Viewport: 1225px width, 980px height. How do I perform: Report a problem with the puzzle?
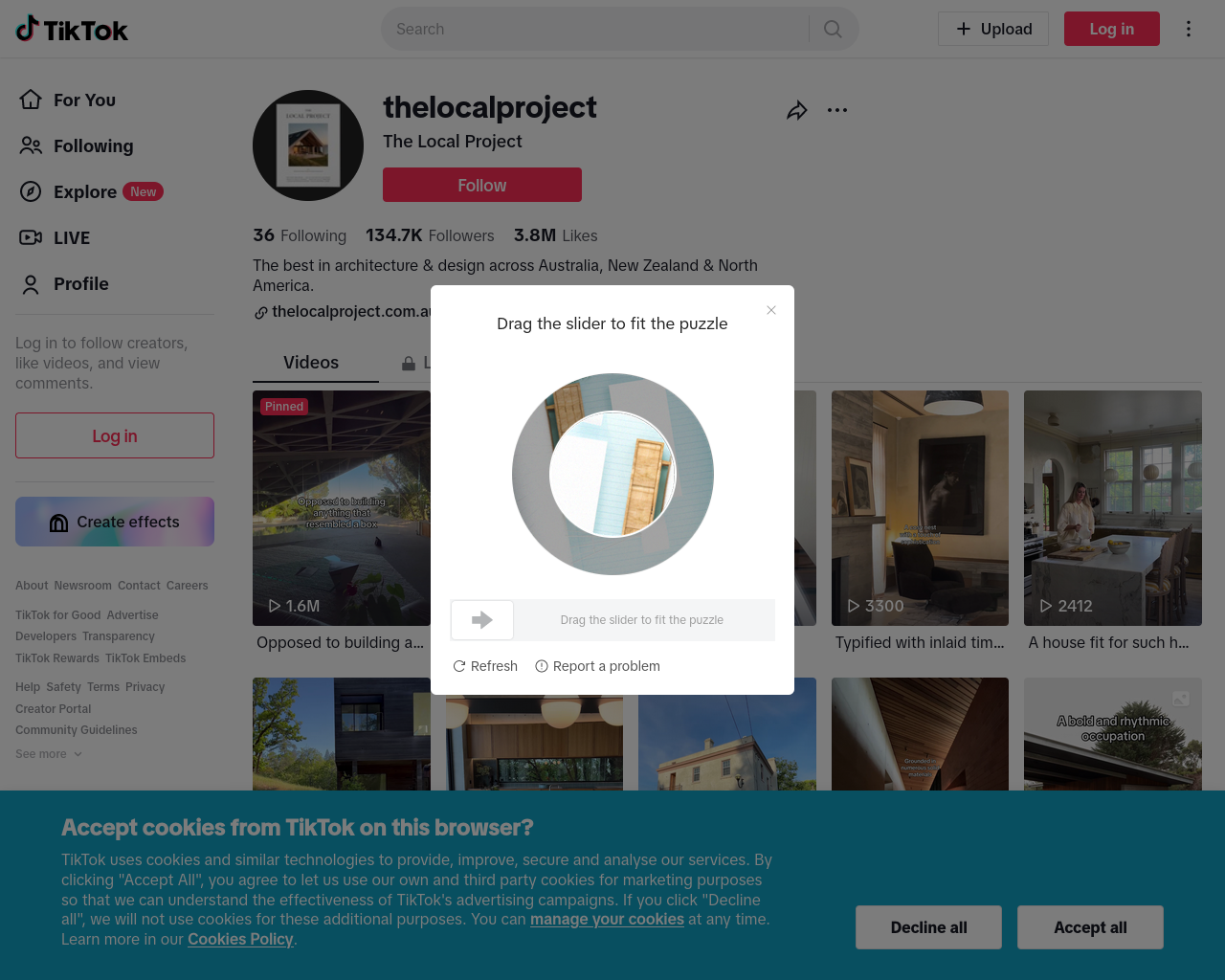(x=597, y=666)
